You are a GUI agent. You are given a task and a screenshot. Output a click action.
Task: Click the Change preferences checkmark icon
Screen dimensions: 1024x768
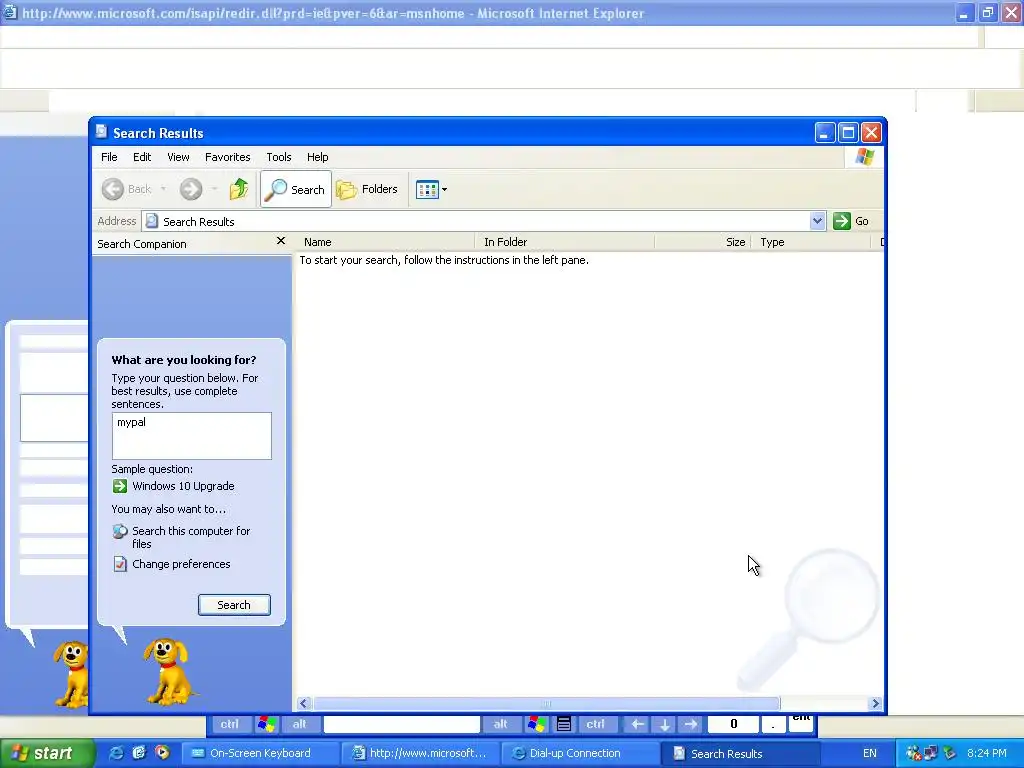pos(120,564)
